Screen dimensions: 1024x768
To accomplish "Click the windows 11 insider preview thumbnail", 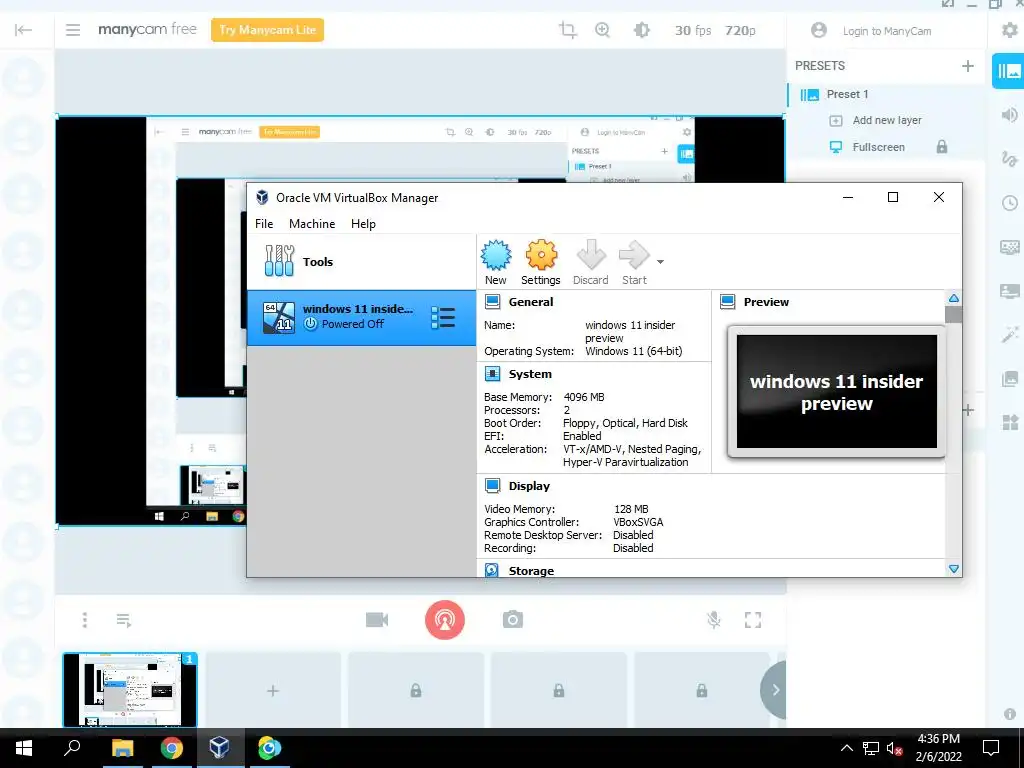I will (837, 391).
